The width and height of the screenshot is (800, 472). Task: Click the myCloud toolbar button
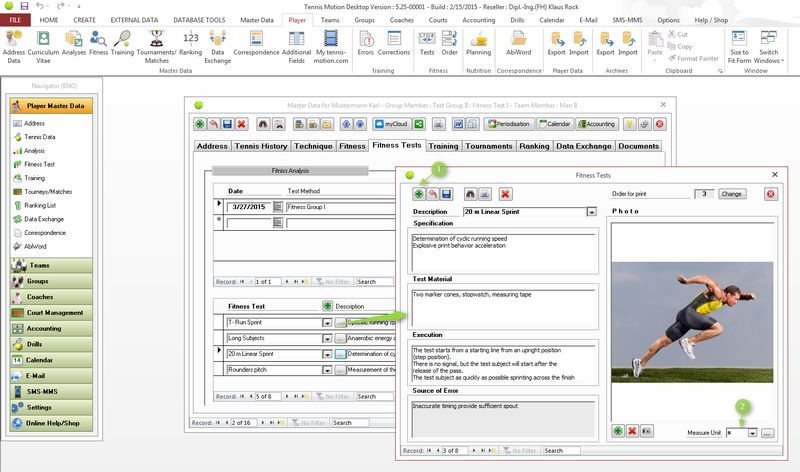point(391,124)
